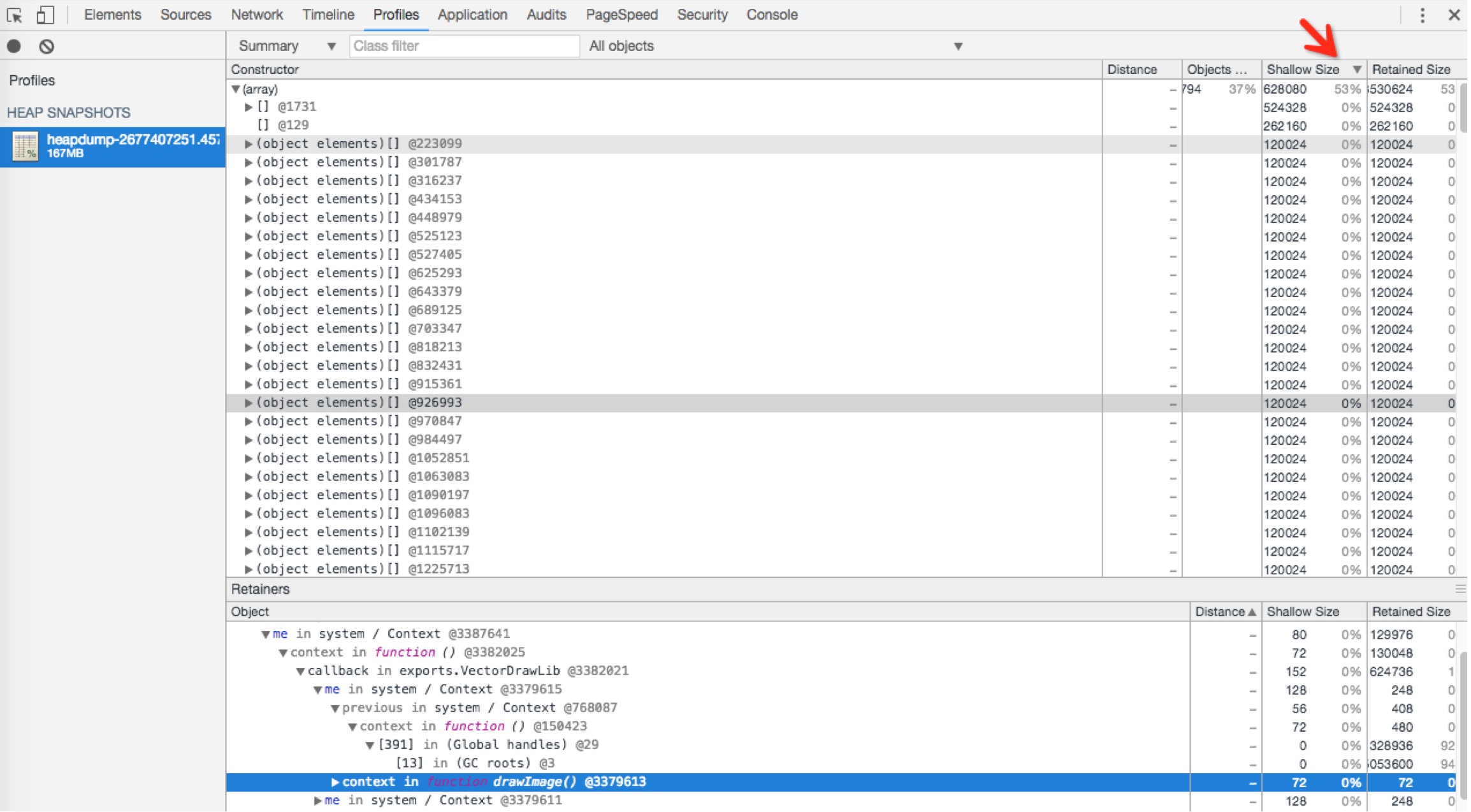
Task: Collapse context in function() @150423
Action: tap(352, 727)
